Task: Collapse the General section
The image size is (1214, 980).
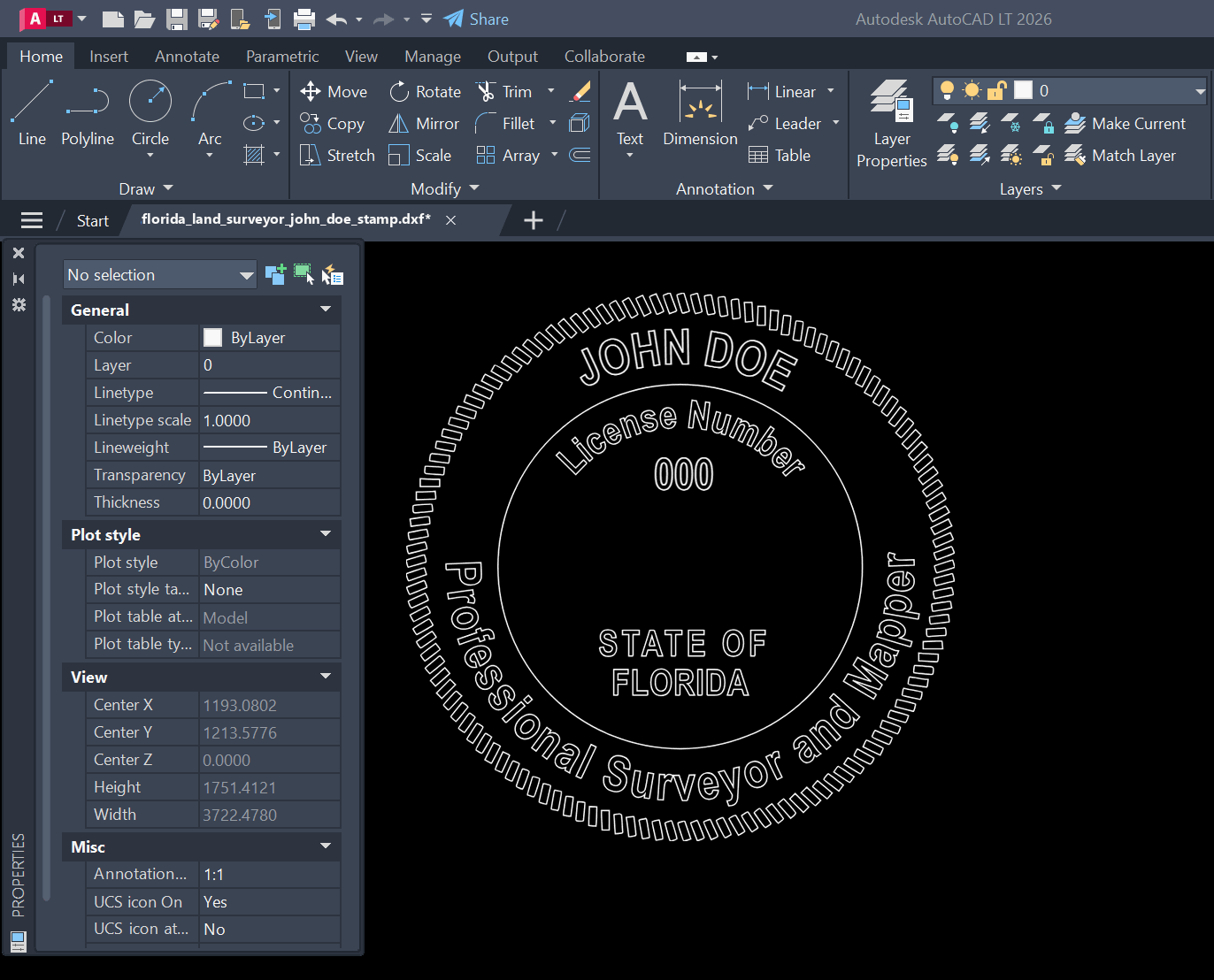Action: 326,310
